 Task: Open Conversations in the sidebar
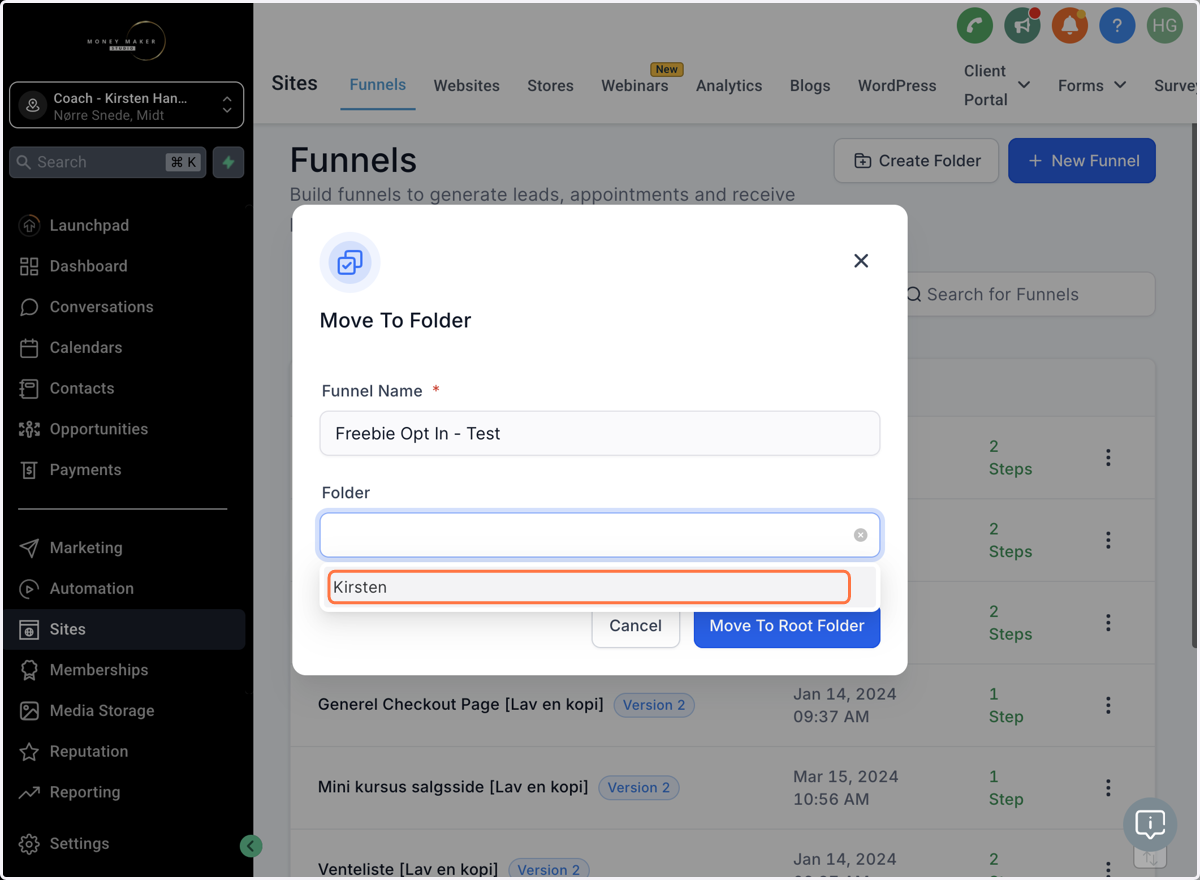(x=101, y=307)
